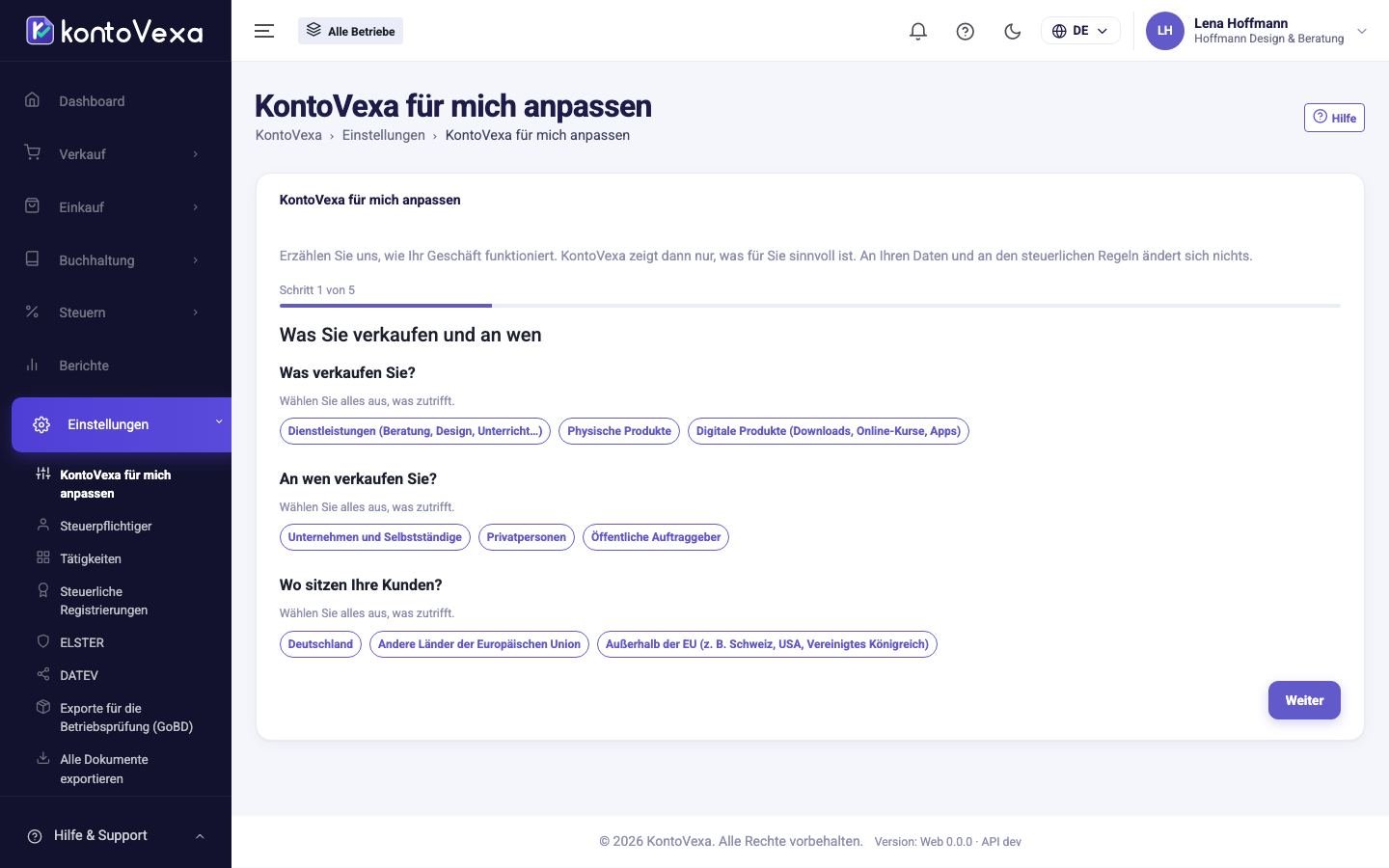Click the Buchhaltung book icon
1389x868 pixels.
tap(33, 259)
